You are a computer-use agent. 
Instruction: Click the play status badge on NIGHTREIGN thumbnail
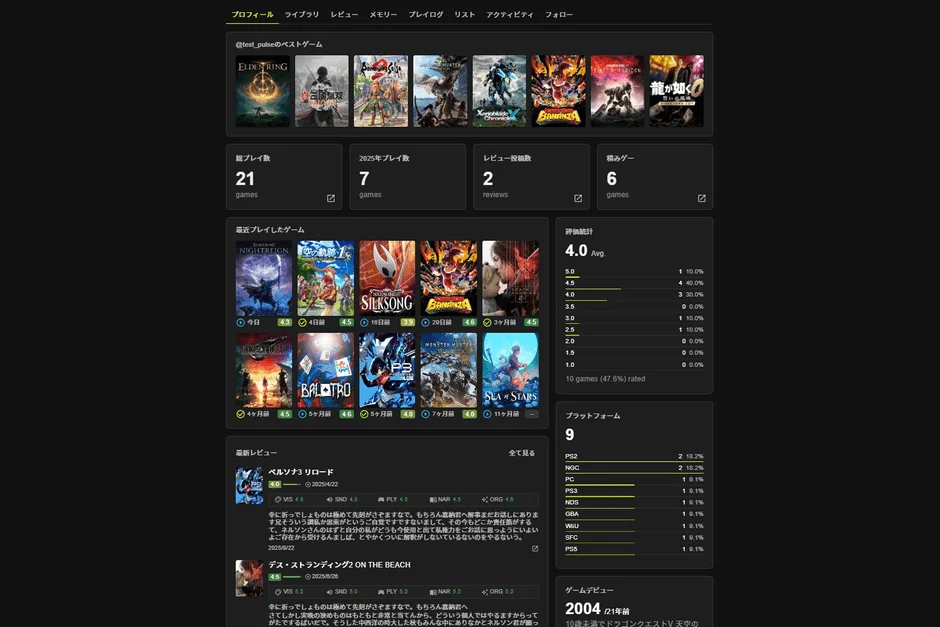238,322
